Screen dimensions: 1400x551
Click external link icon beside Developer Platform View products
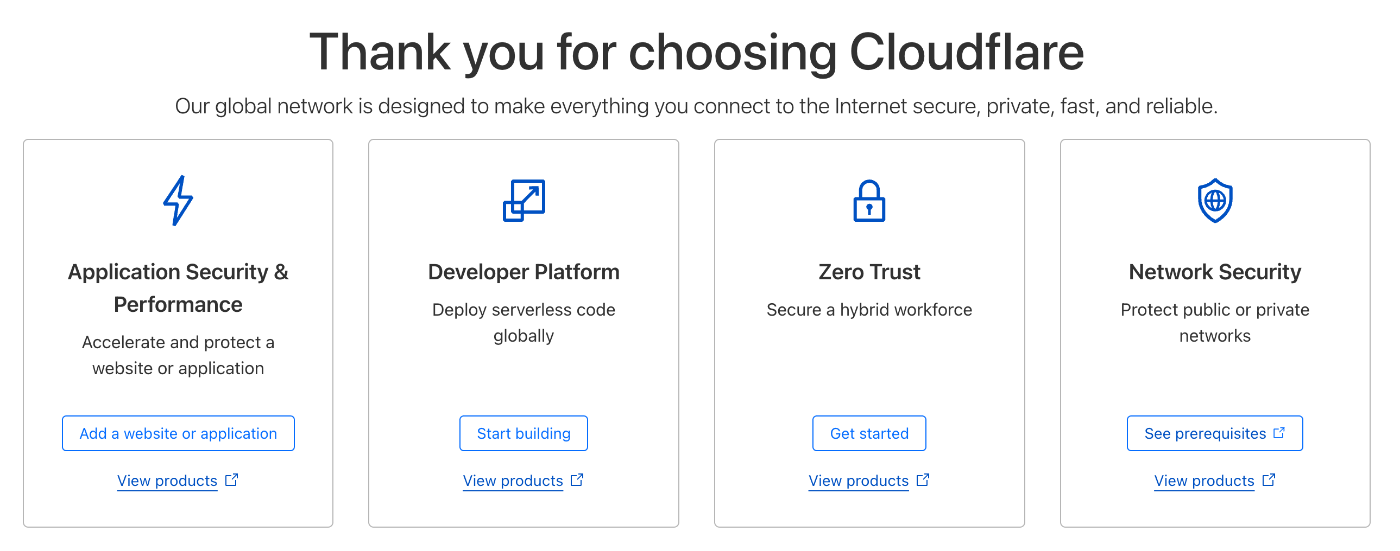click(x=577, y=480)
